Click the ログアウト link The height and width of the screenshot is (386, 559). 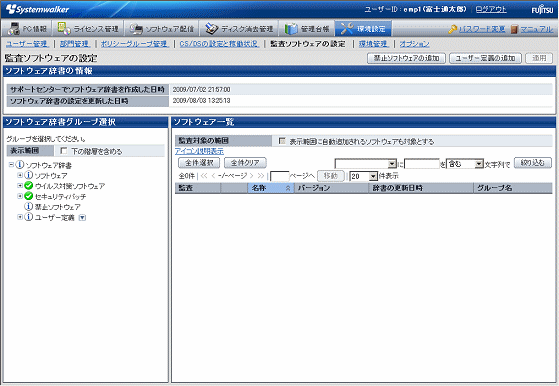tap(491, 9)
